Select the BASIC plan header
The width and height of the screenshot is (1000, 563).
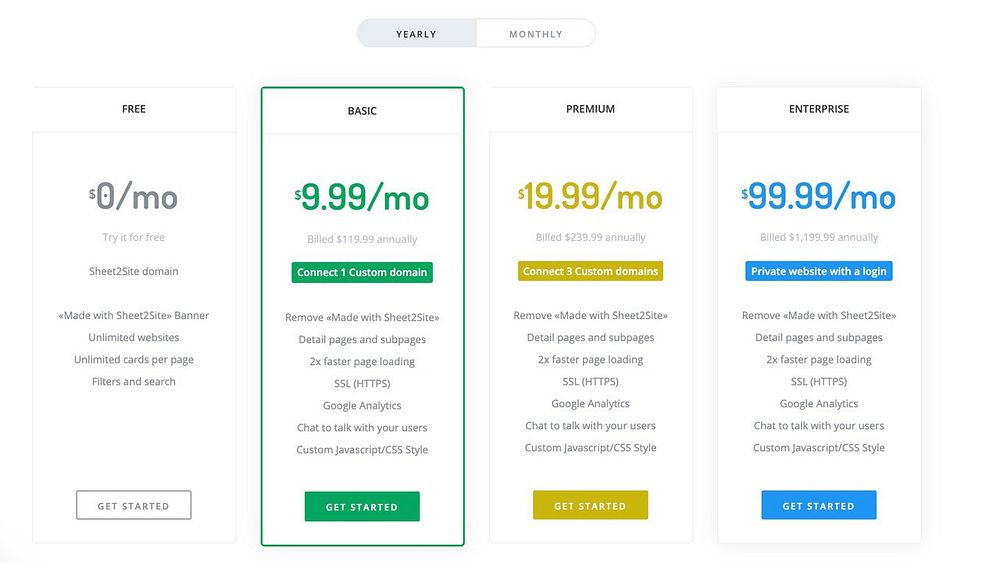point(362,111)
